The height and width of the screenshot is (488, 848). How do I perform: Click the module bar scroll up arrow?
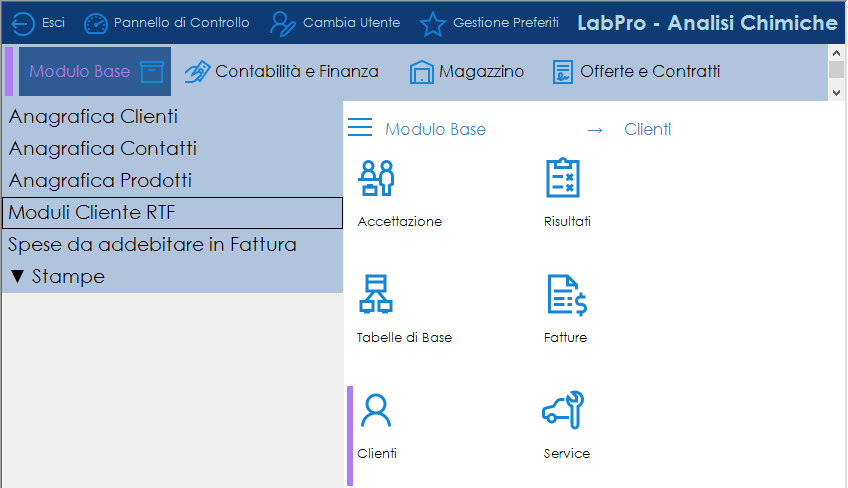pyautogui.click(x=836, y=53)
